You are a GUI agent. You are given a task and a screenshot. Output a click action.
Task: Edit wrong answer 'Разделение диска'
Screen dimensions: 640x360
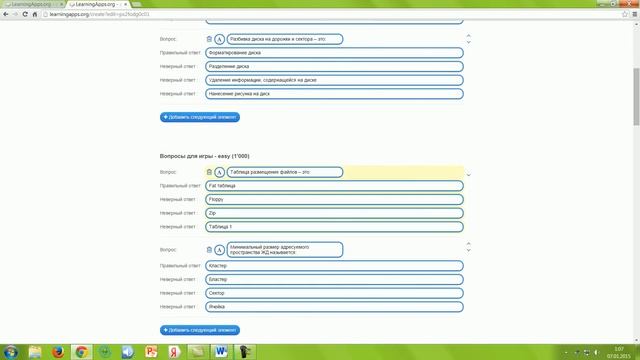[334, 66]
